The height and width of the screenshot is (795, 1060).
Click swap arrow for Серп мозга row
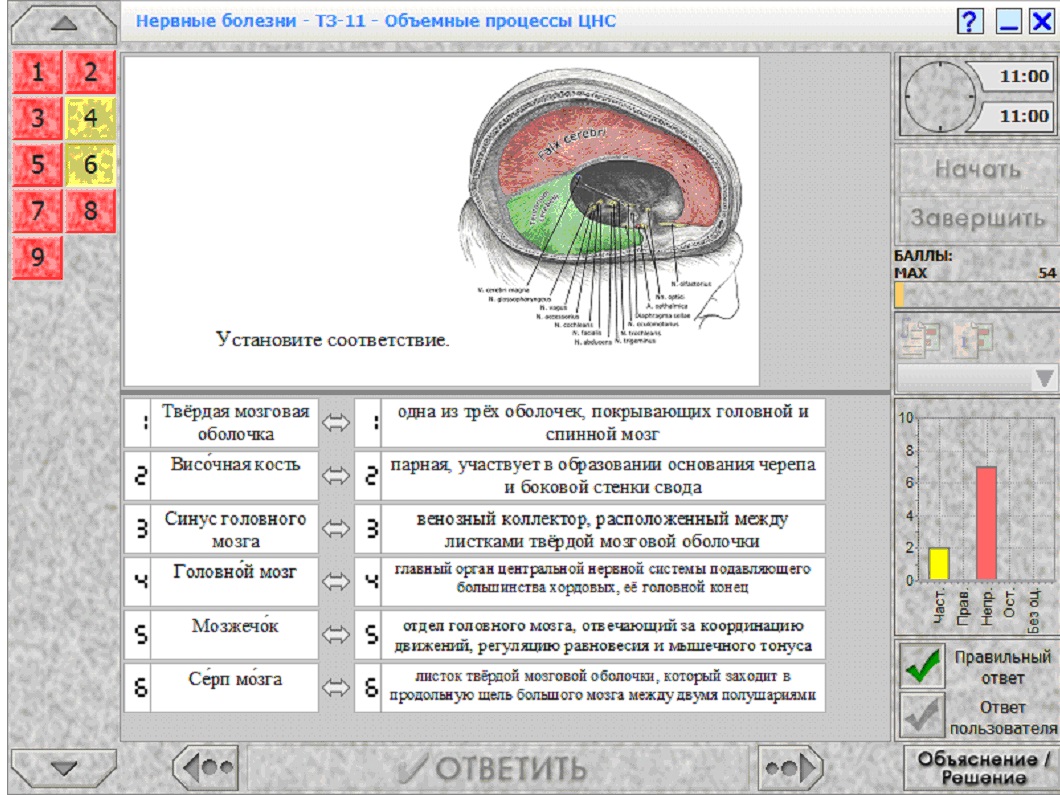click(x=336, y=688)
